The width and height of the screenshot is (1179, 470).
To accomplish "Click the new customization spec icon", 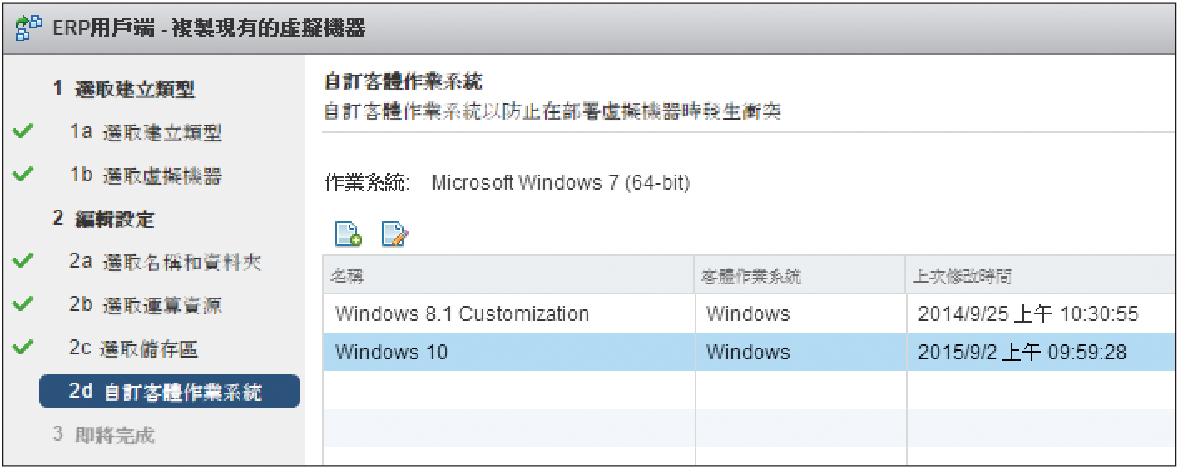I will point(347,235).
